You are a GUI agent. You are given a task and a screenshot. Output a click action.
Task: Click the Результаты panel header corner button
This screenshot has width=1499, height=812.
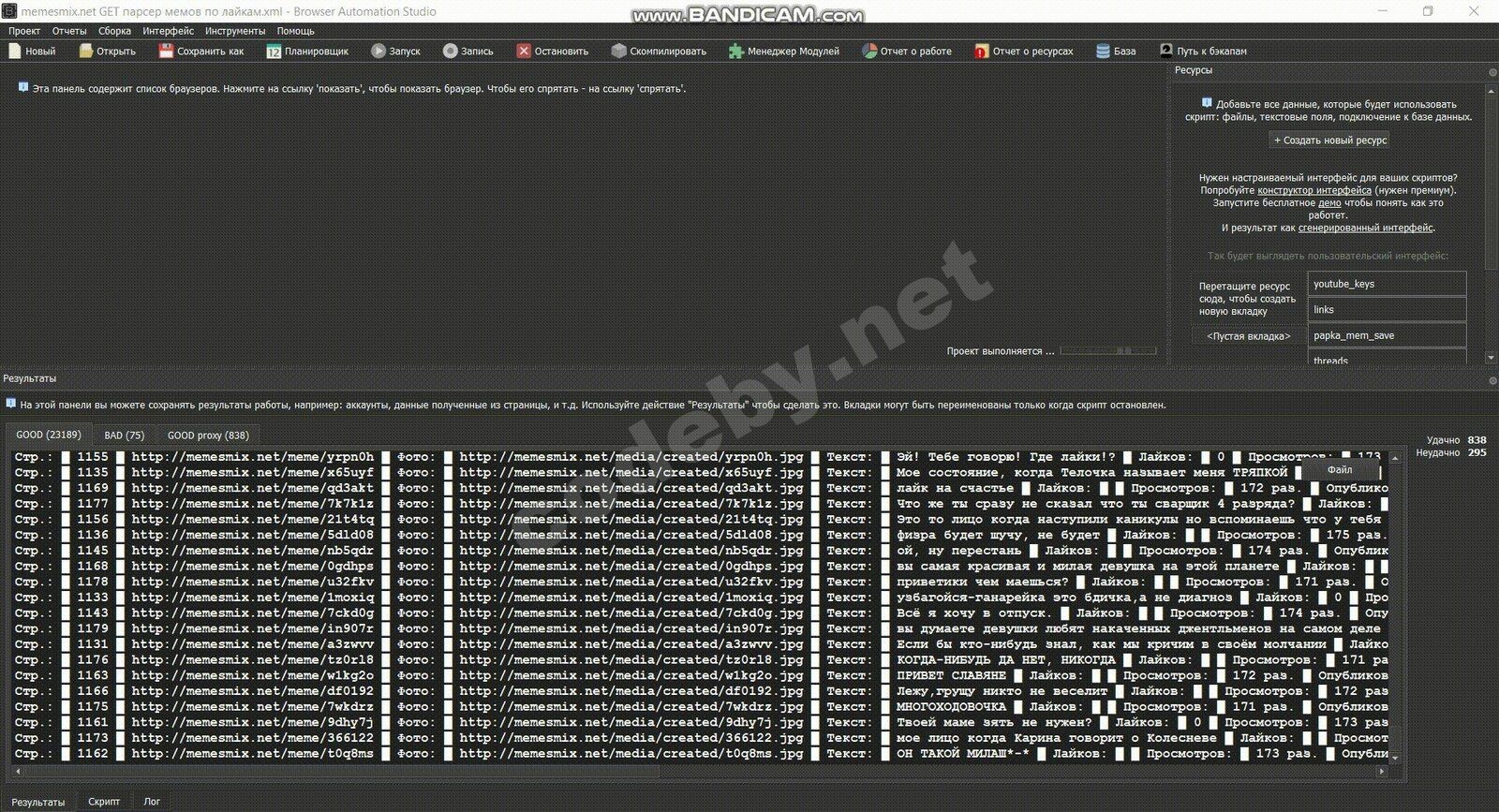click(x=1492, y=380)
